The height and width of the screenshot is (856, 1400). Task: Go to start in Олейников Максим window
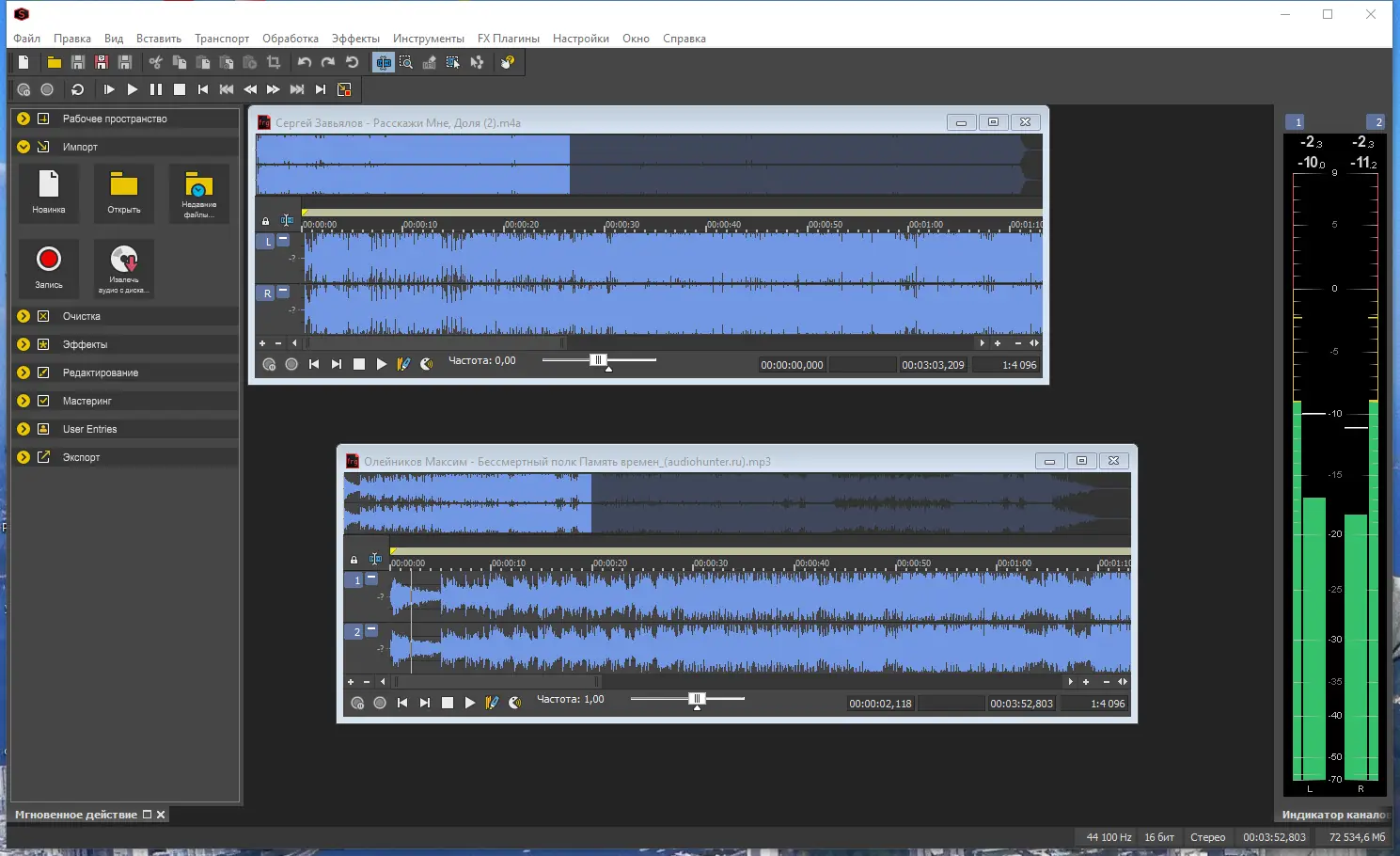pyautogui.click(x=402, y=703)
